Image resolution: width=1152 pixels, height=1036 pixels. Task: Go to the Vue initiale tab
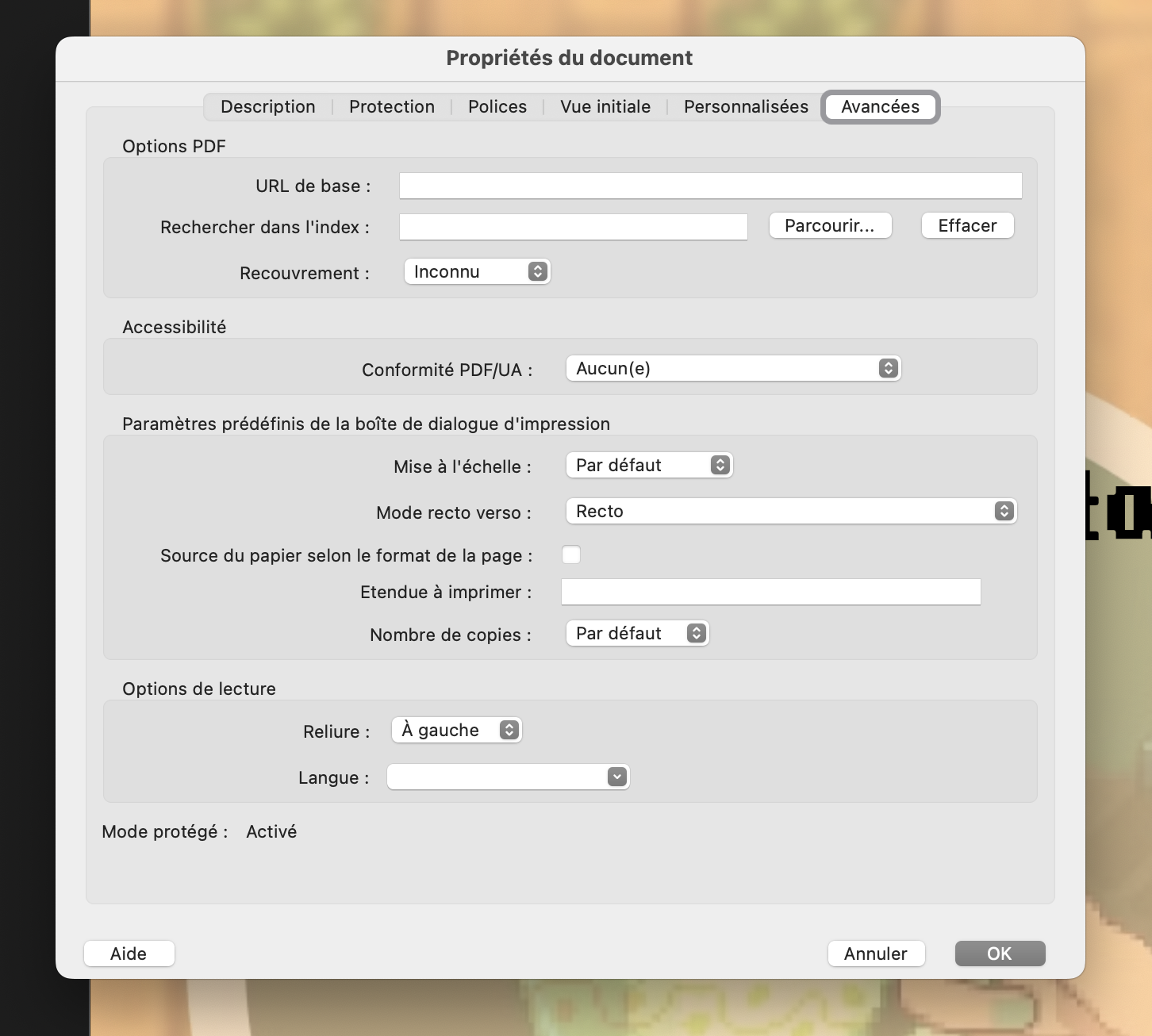605,107
